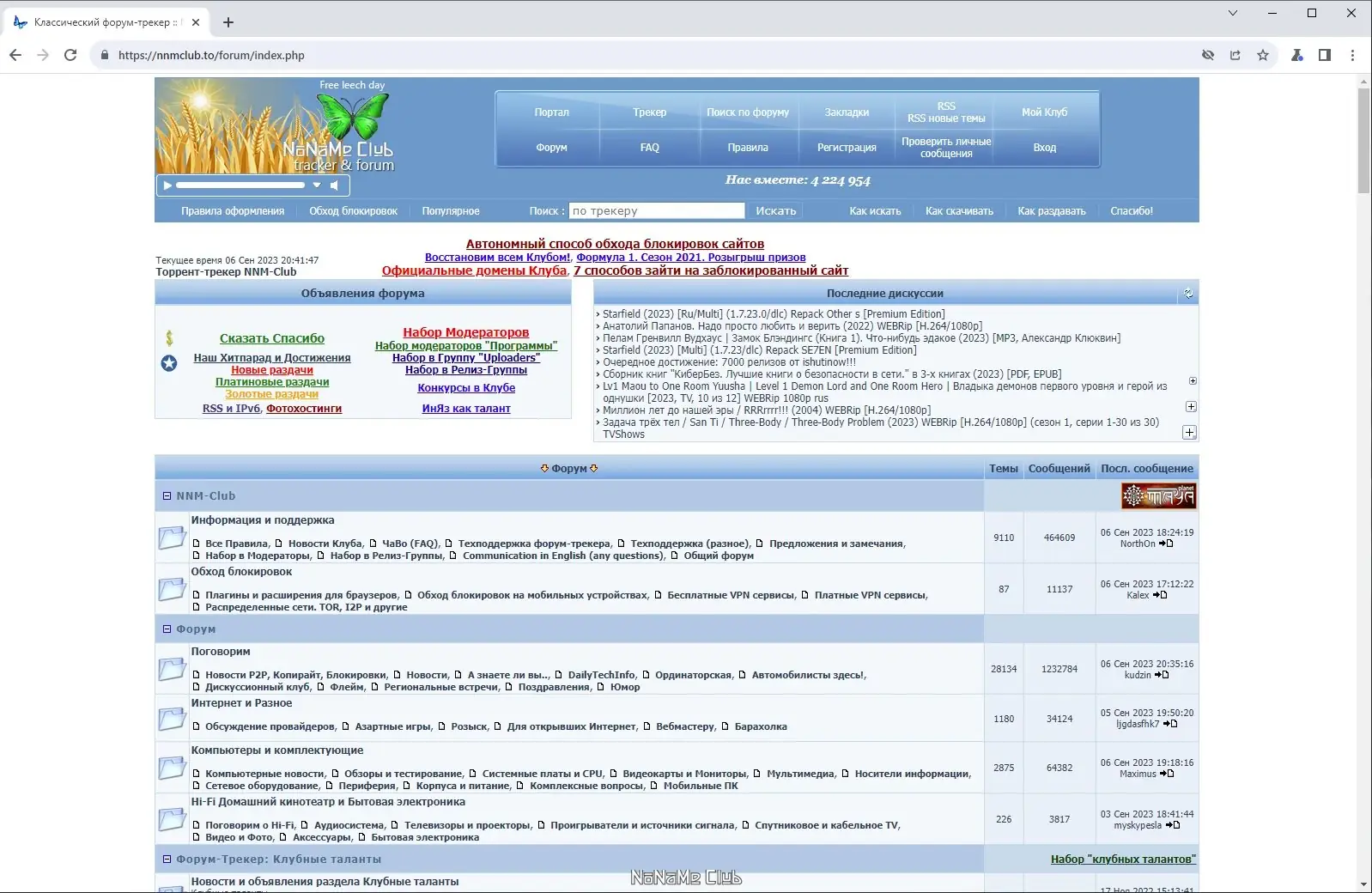Open the Трекер menu item
1372x893 pixels.
650,112
